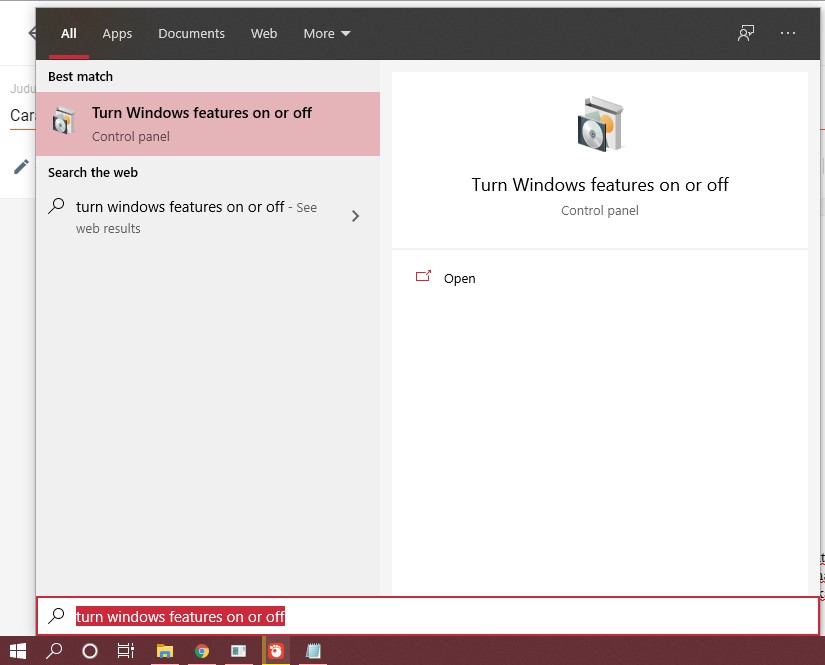The width and height of the screenshot is (825, 665).
Task: Open Google Chrome from taskbar
Action: [x=202, y=651]
